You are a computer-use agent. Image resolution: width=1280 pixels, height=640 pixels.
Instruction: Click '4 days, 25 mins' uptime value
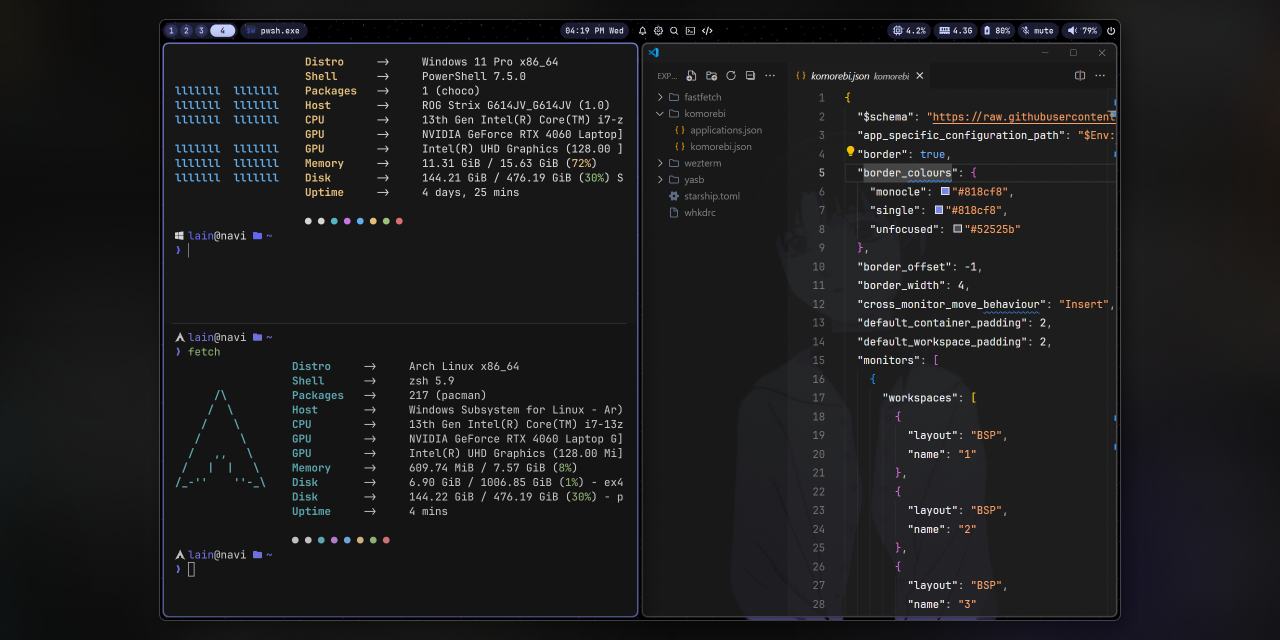[x=471, y=192]
